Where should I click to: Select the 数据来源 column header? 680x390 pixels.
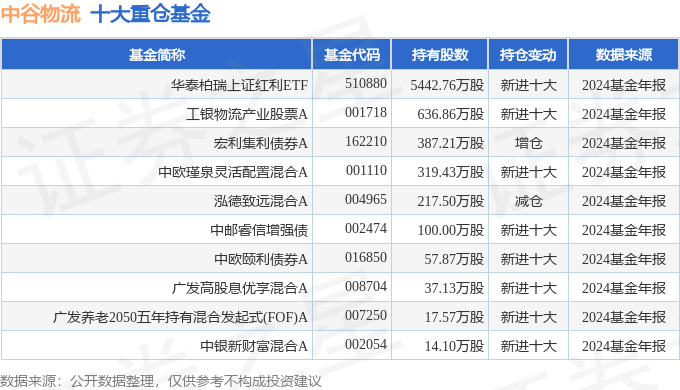coord(623,55)
